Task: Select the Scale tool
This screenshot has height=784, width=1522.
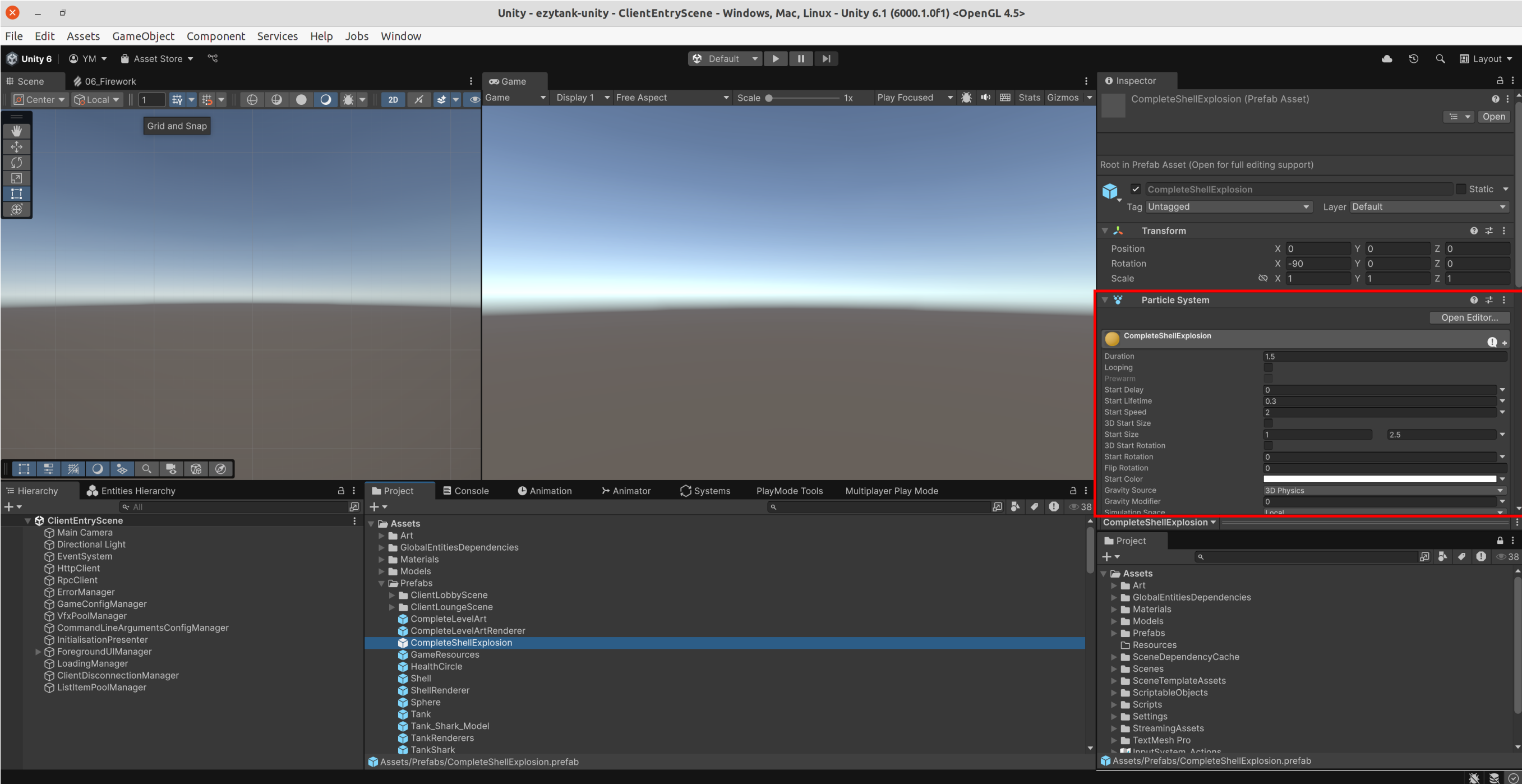Action: (x=17, y=178)
